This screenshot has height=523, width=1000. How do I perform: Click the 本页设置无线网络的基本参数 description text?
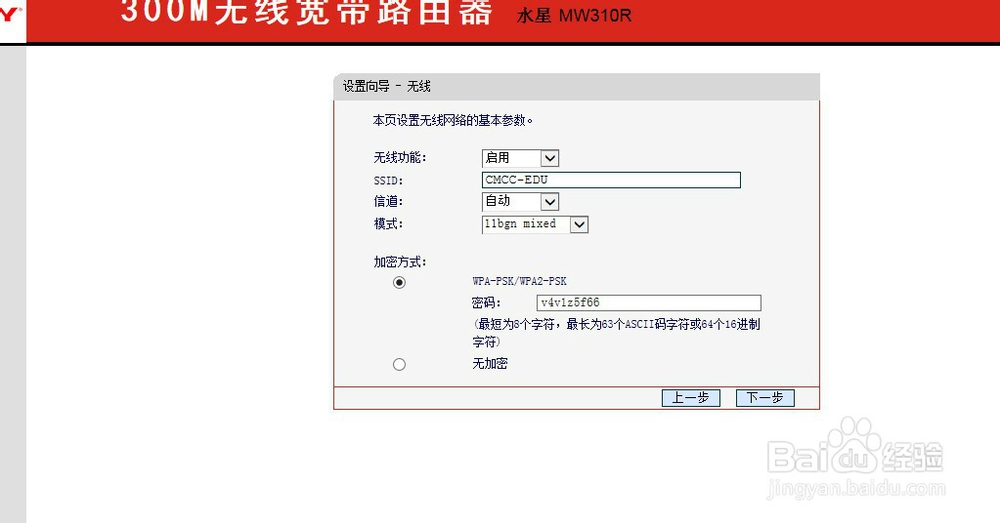click(x=453, y=120)
